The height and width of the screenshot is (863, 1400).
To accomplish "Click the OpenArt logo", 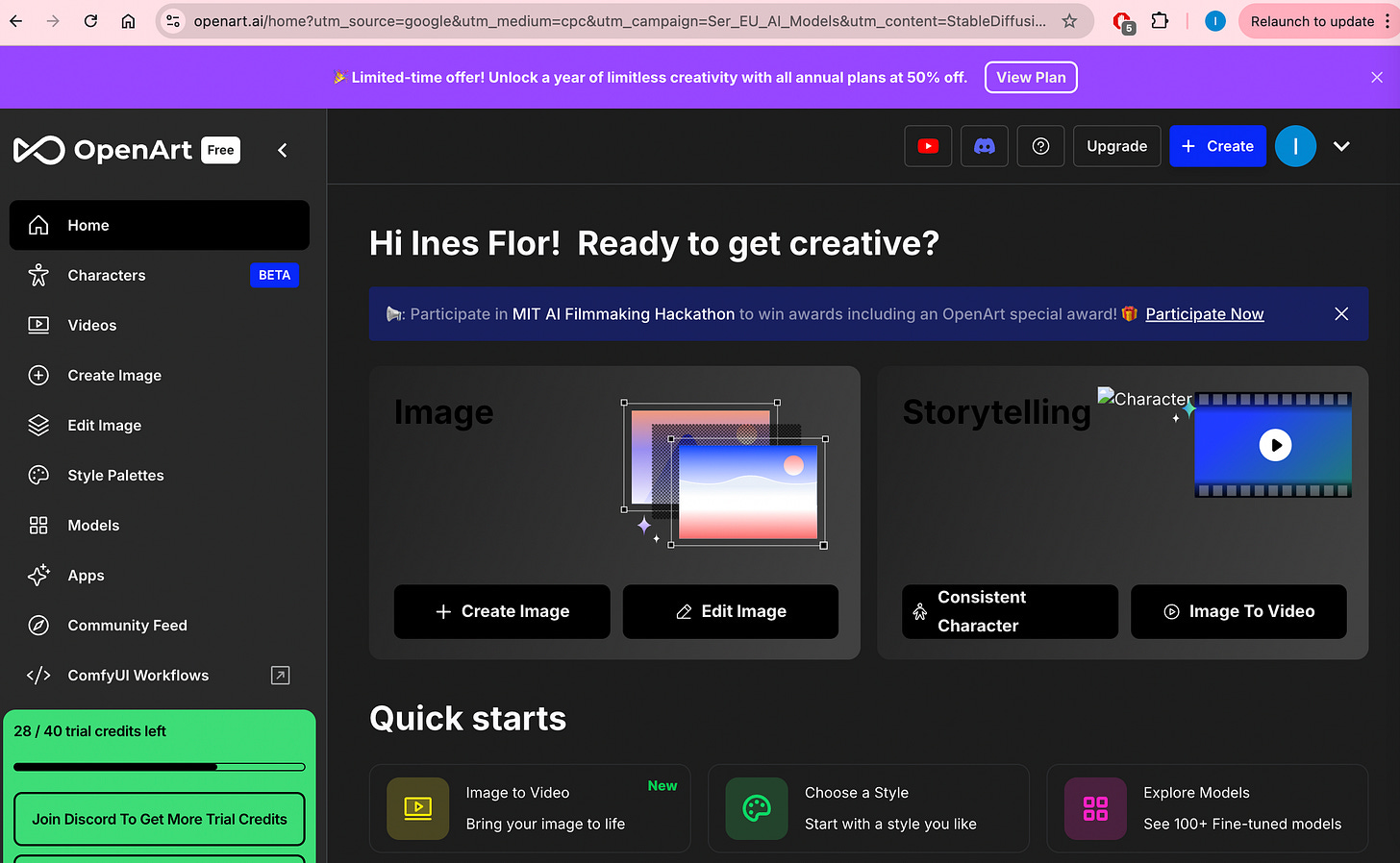I will [103, 150].
